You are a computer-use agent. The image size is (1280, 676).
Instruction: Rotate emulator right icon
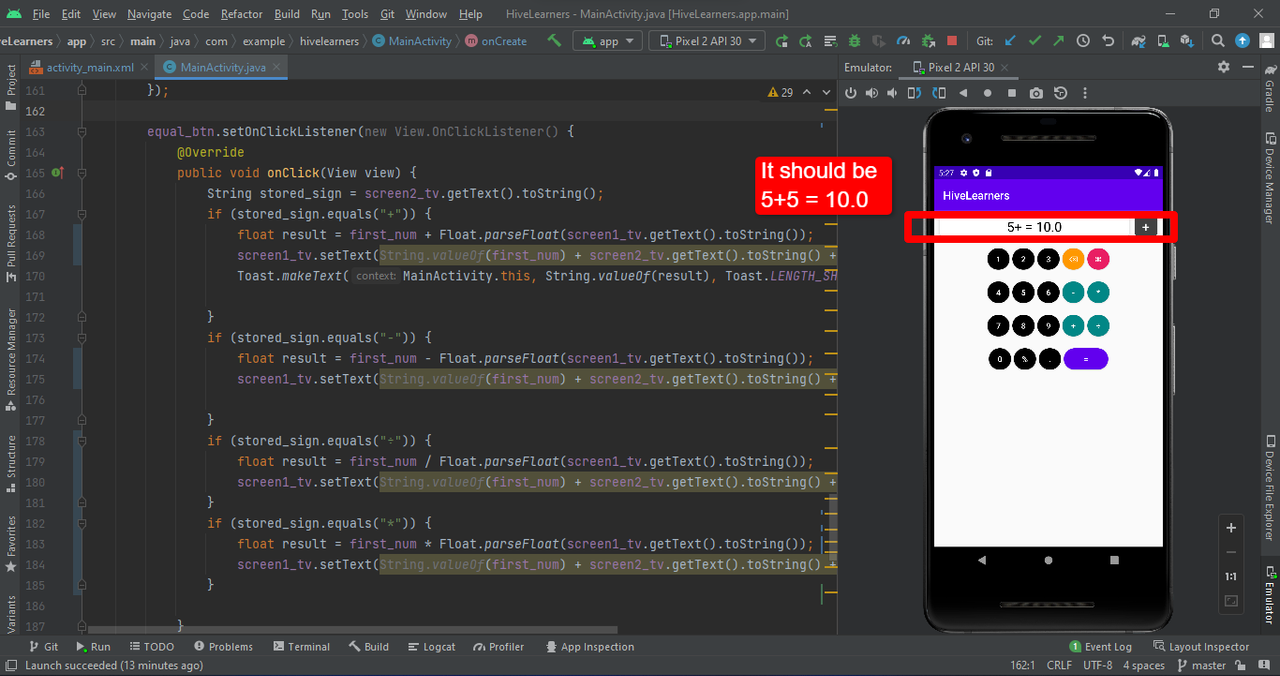pos(938,92)
